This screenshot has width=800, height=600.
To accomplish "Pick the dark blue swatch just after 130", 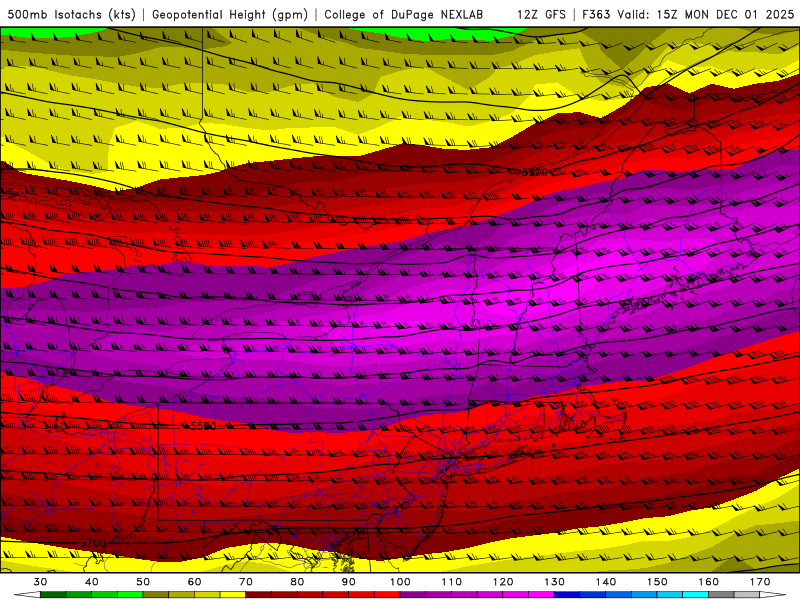I will [x=567, y=595].
